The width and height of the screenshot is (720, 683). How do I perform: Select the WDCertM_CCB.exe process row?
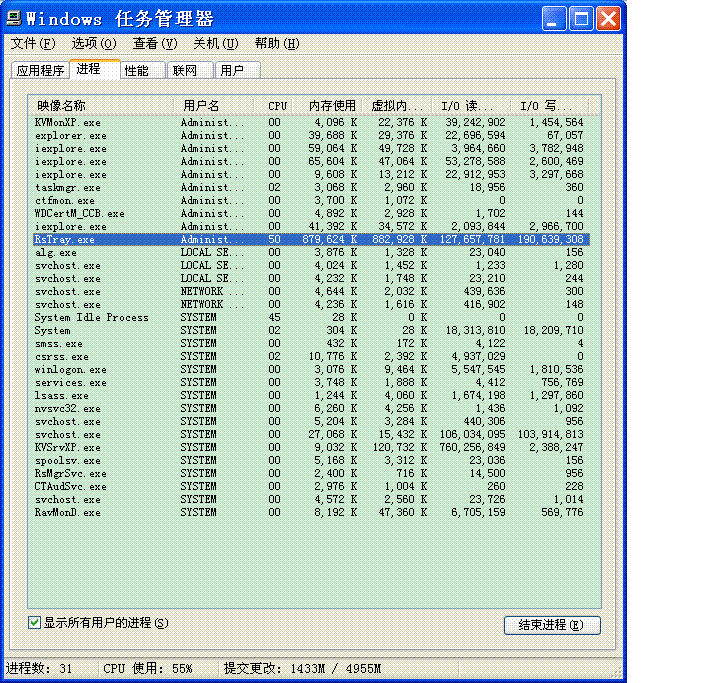(311, 214)
